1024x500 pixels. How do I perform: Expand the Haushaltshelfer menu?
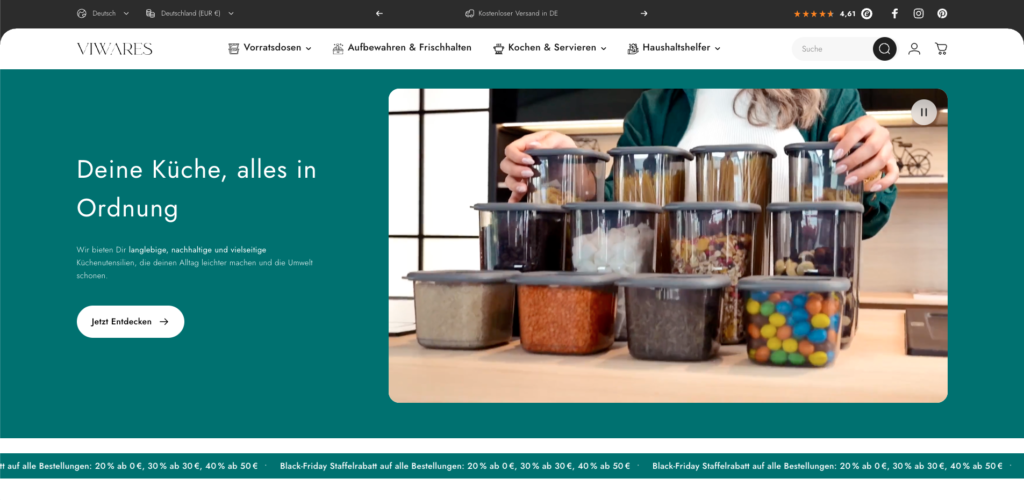coord(674,48)
